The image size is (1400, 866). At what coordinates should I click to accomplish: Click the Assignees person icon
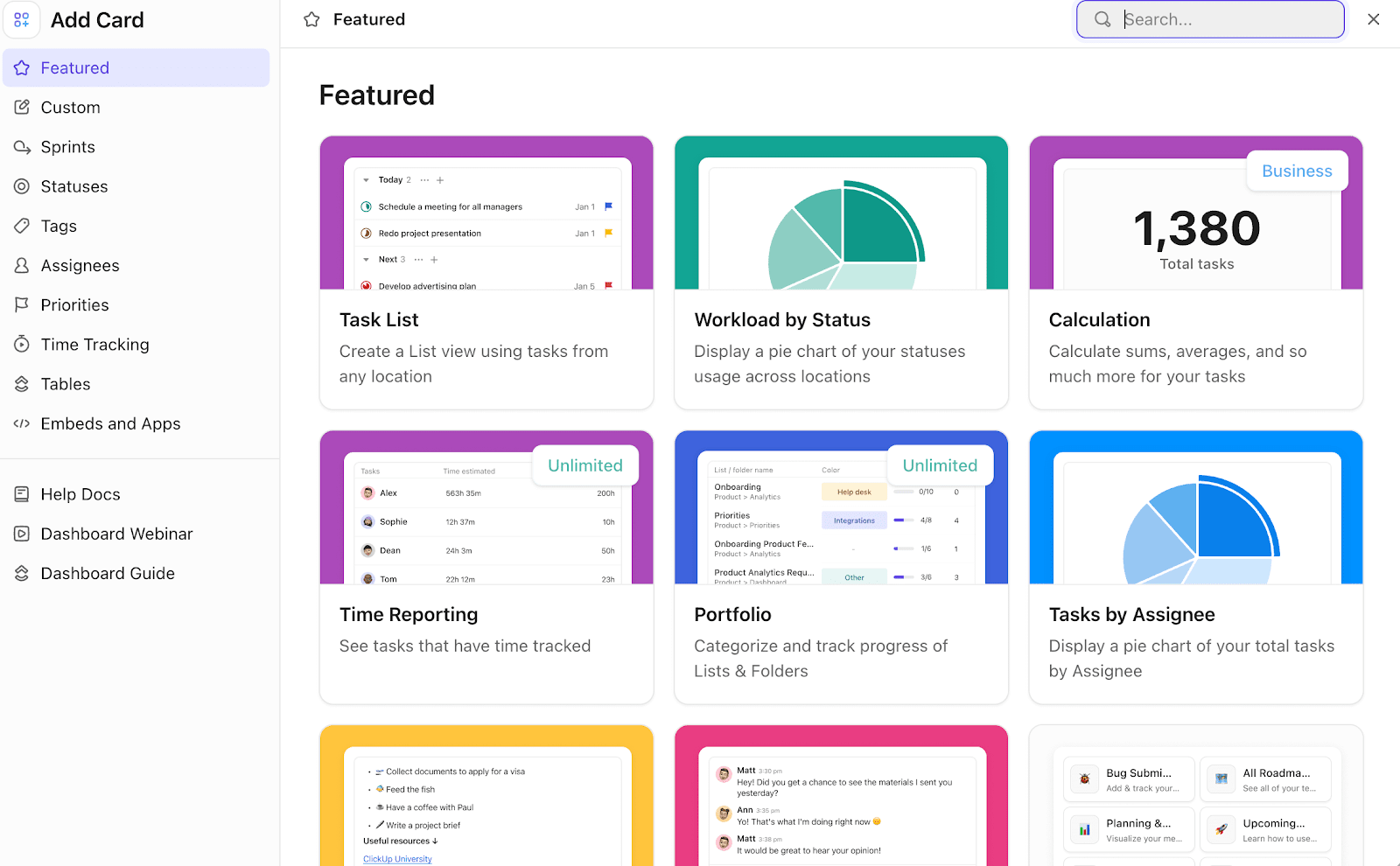[22, 265]
